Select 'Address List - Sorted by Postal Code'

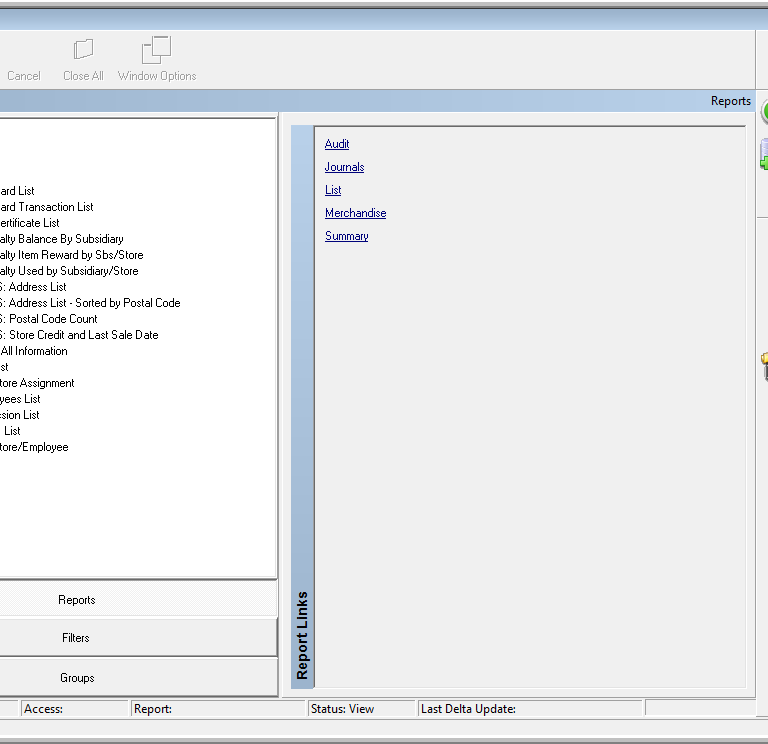coord(95,303)
